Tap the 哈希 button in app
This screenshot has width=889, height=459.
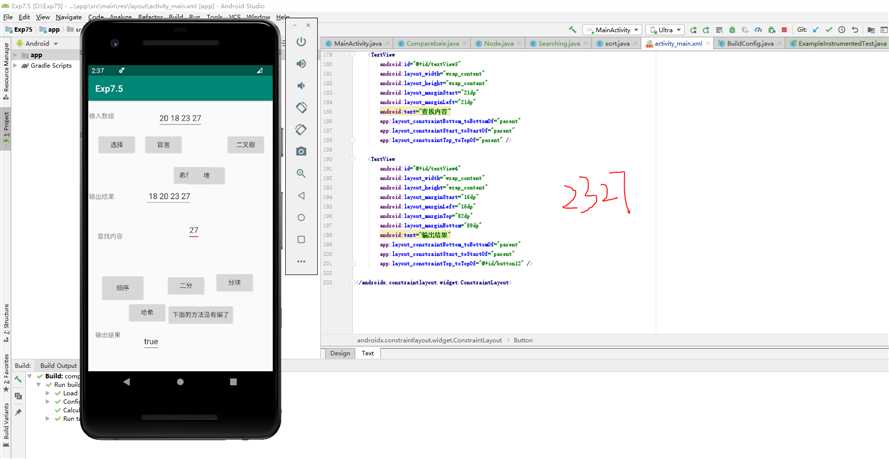(x=147, y=313)
